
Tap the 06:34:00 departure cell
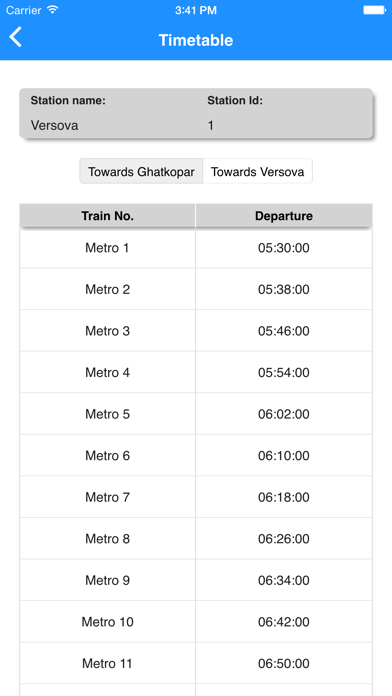(284, 580)
